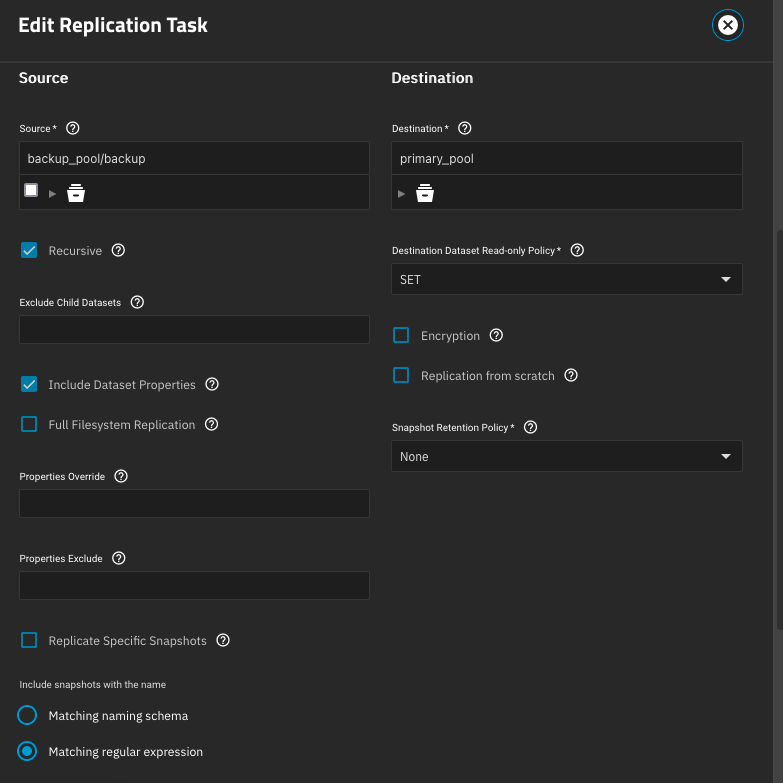Open help for Replication from scratch

click(571, 376)
